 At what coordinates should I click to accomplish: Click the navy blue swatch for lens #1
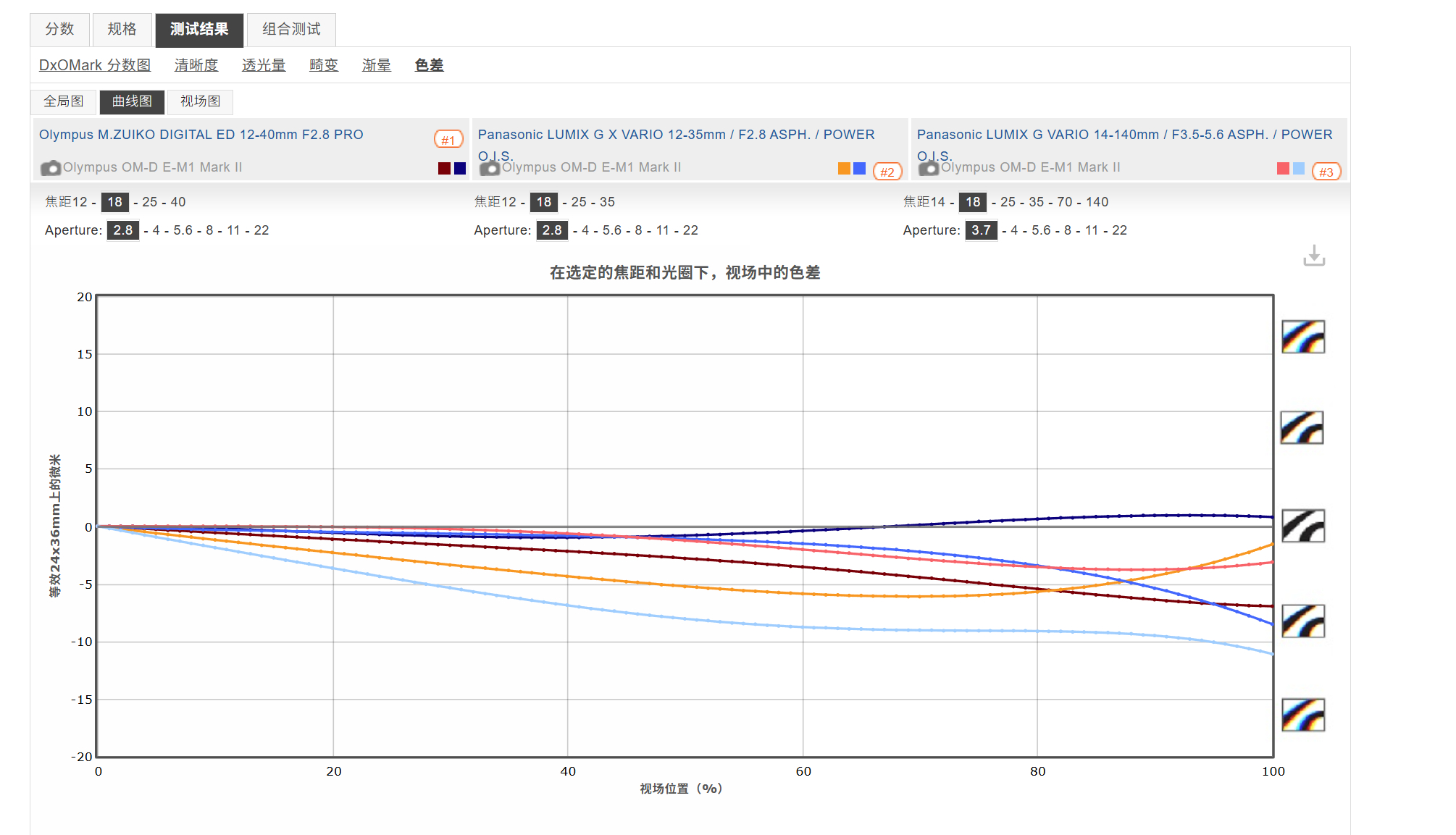coord(460,168)
